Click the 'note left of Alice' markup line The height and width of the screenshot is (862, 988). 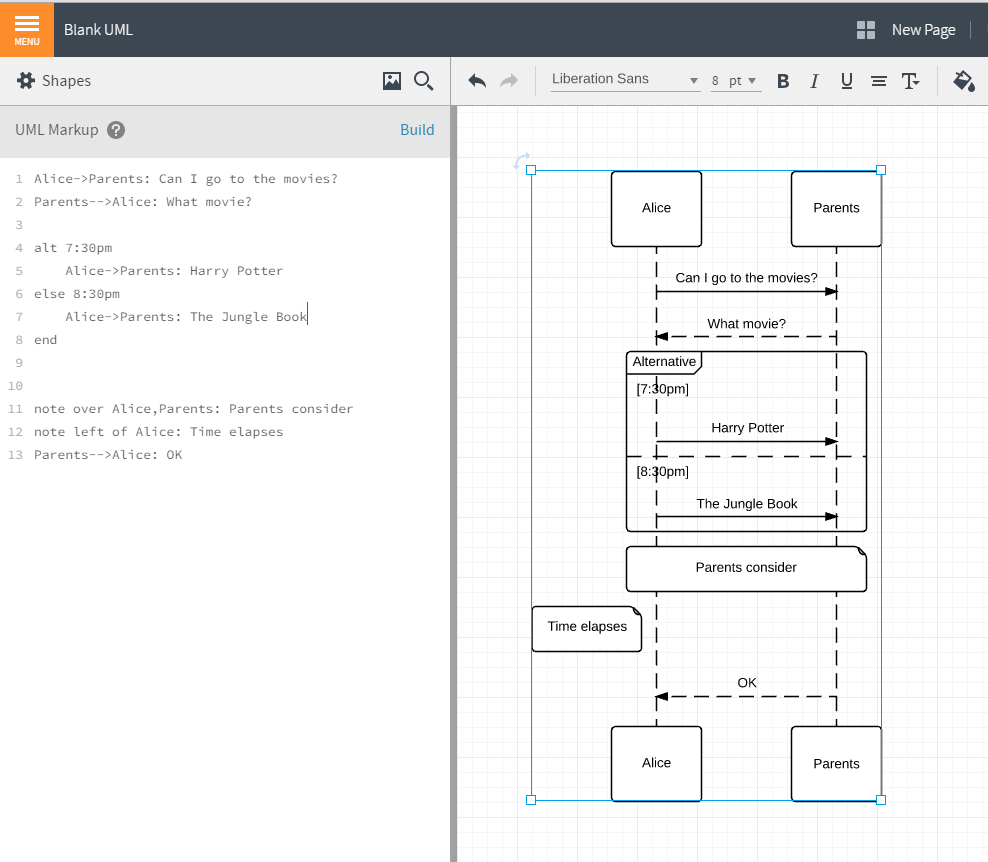[159, 432]
